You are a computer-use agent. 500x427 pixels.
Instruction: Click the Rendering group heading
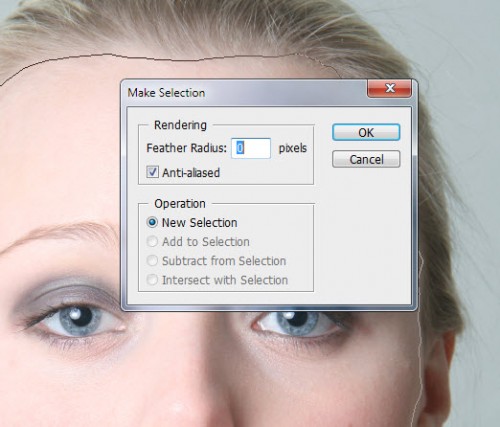pos(180,125)
